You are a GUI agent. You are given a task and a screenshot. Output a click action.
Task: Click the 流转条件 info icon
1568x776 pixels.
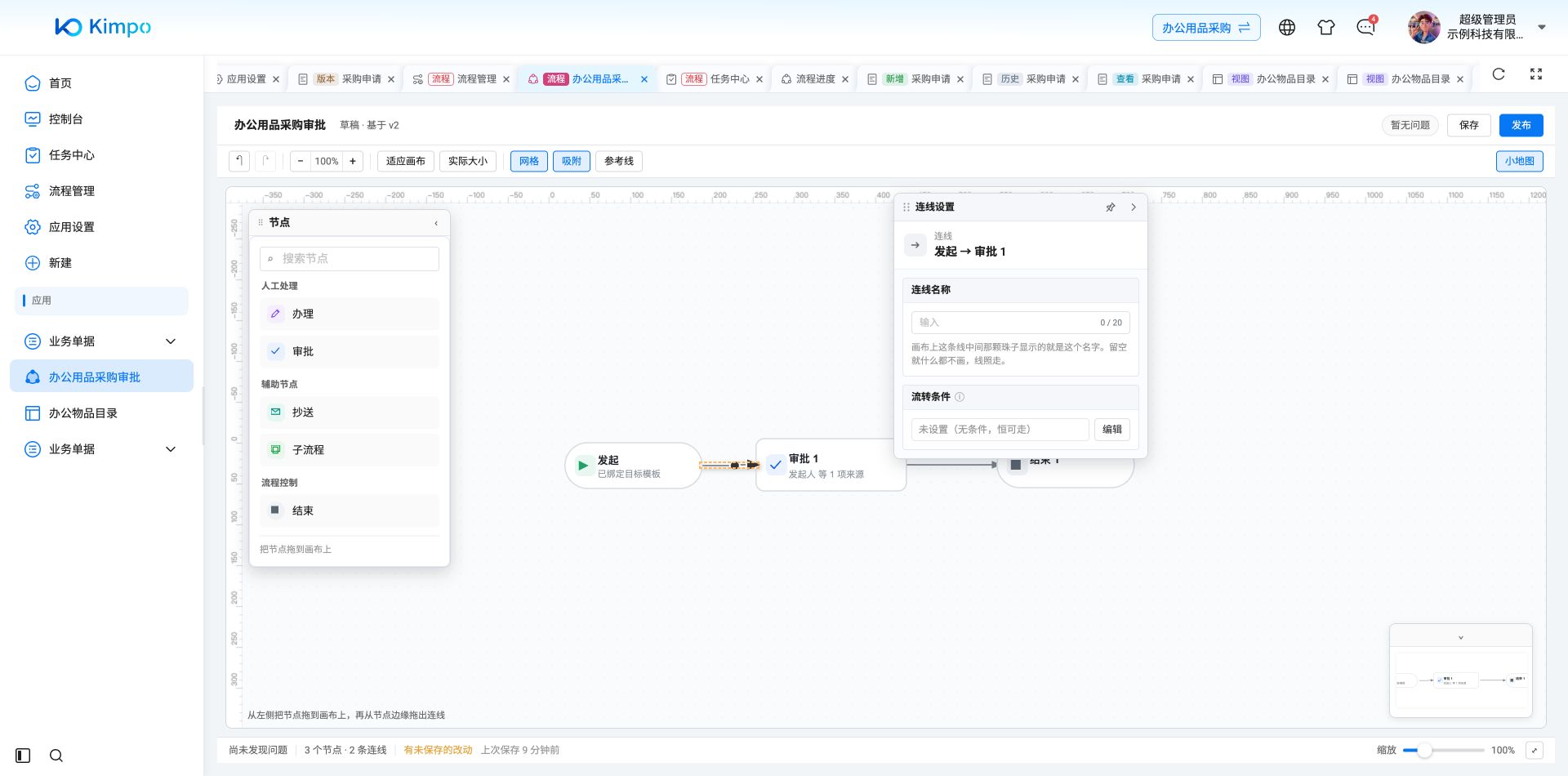click(x=960, y=397)
